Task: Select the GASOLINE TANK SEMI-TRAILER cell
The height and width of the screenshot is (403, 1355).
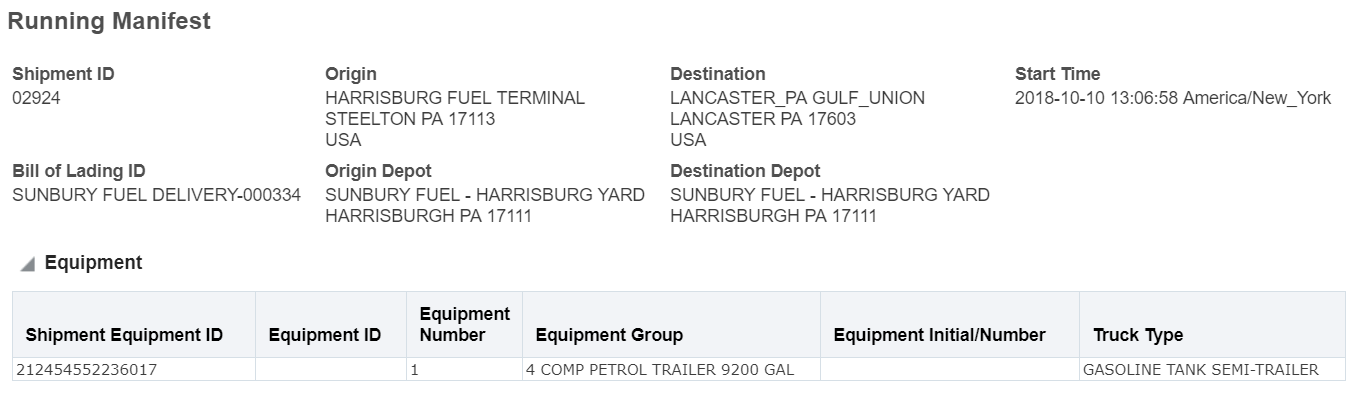Action: click(x=1200, y=370)
